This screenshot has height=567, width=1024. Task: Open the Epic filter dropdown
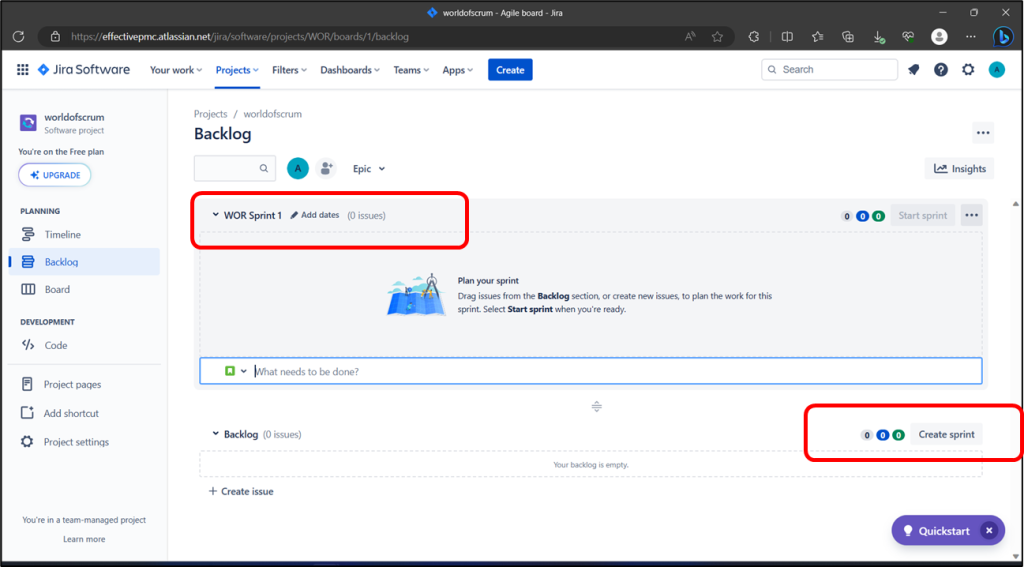pos(369,169)
